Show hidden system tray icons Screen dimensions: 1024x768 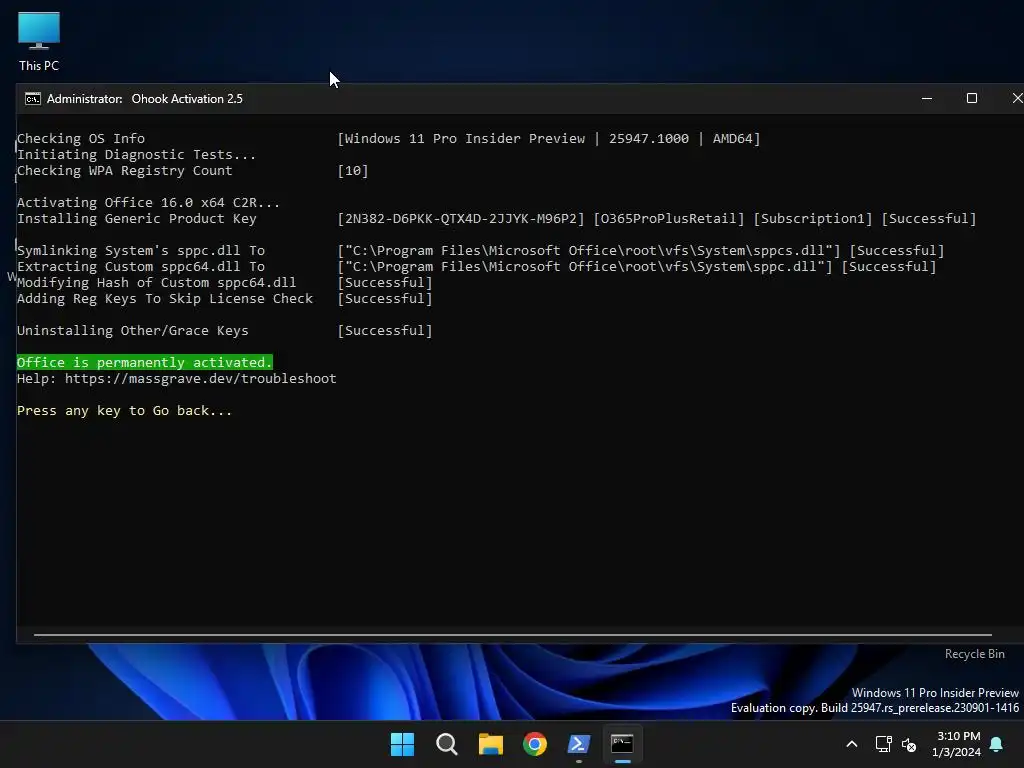[x=852, y=744]
